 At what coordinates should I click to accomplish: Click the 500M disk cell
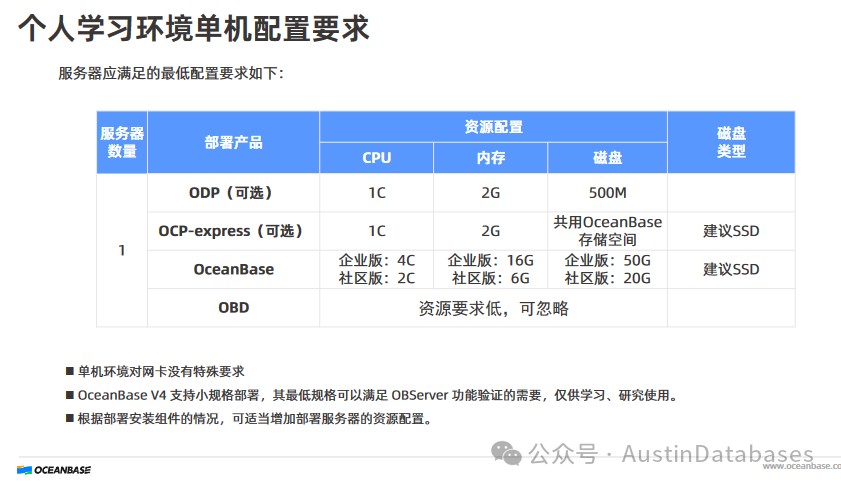(607, 193)
